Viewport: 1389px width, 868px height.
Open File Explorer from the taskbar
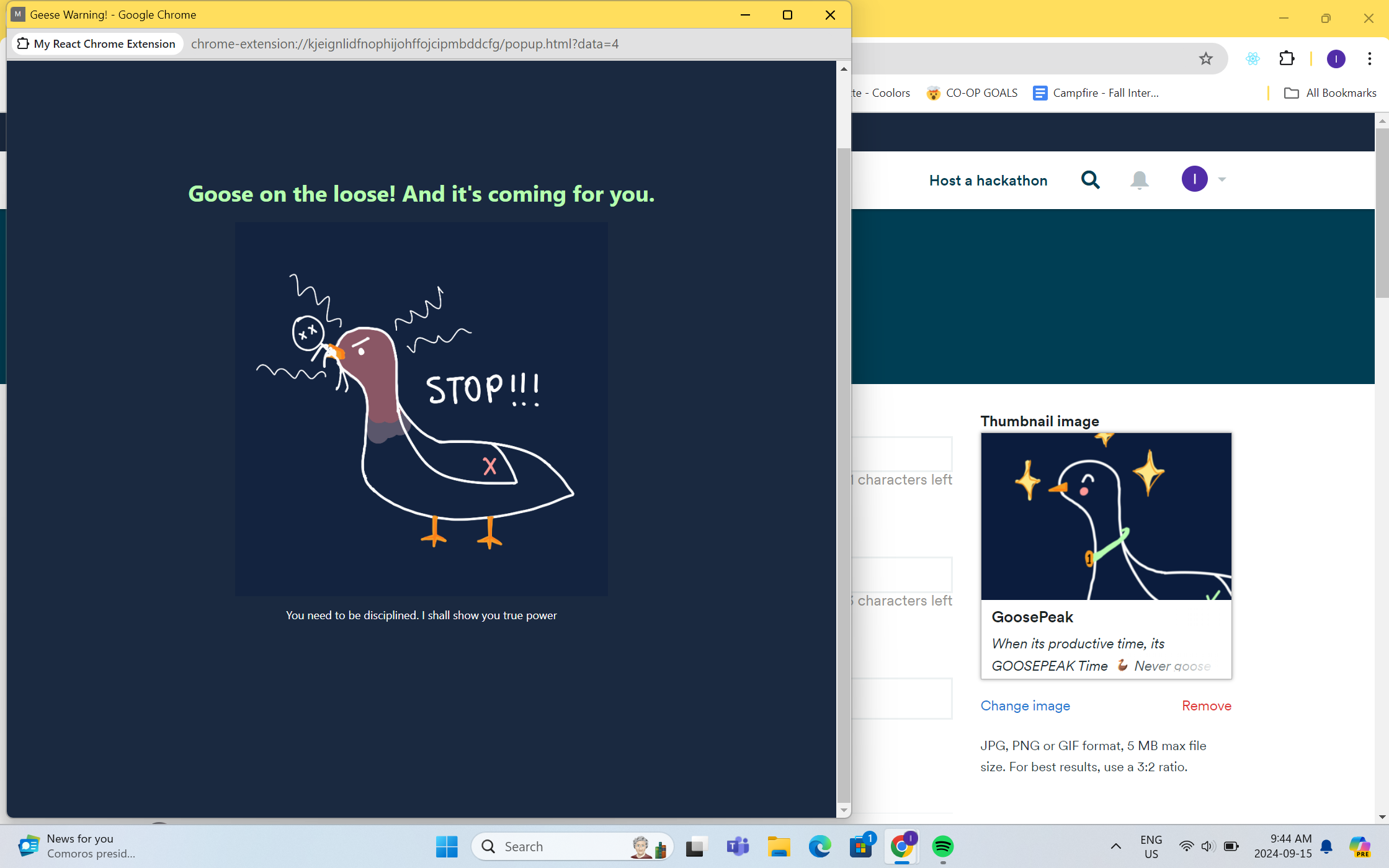[x=778, y=846]
